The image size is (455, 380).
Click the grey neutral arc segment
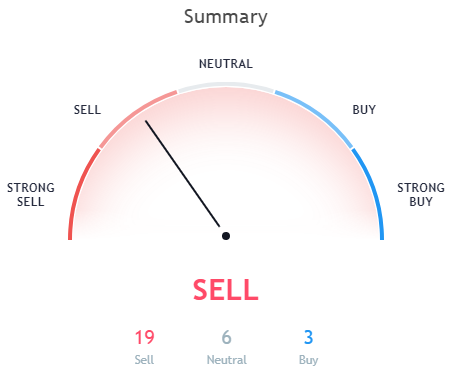226,85
